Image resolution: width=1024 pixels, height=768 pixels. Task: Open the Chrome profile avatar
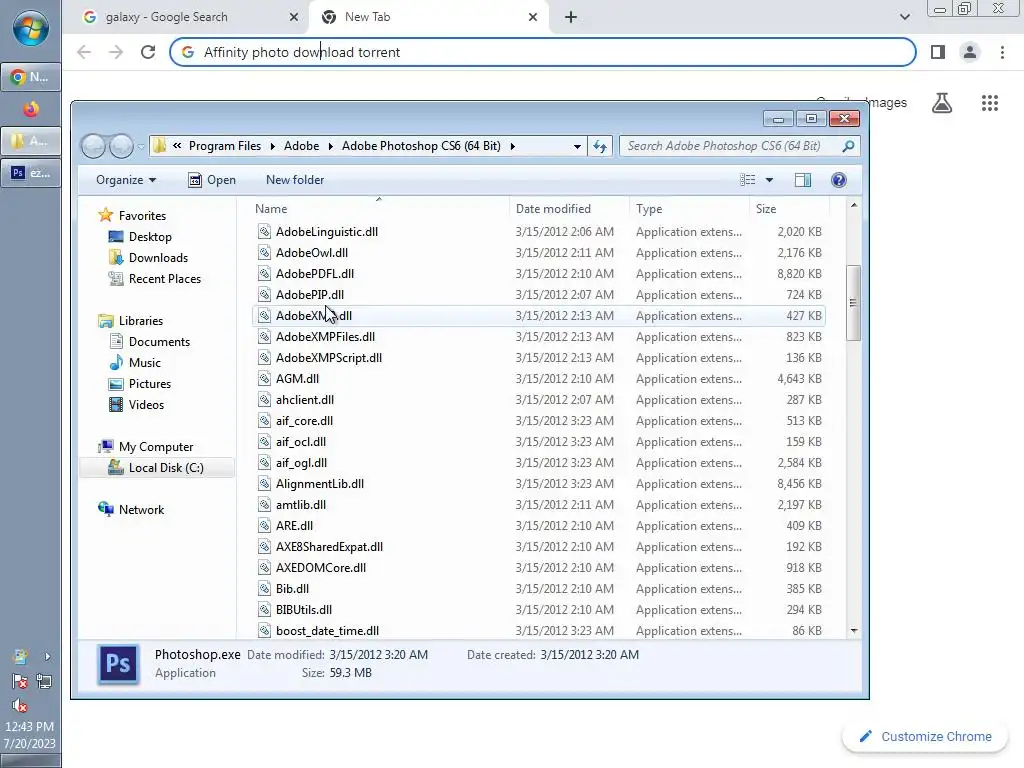point(970,52)
